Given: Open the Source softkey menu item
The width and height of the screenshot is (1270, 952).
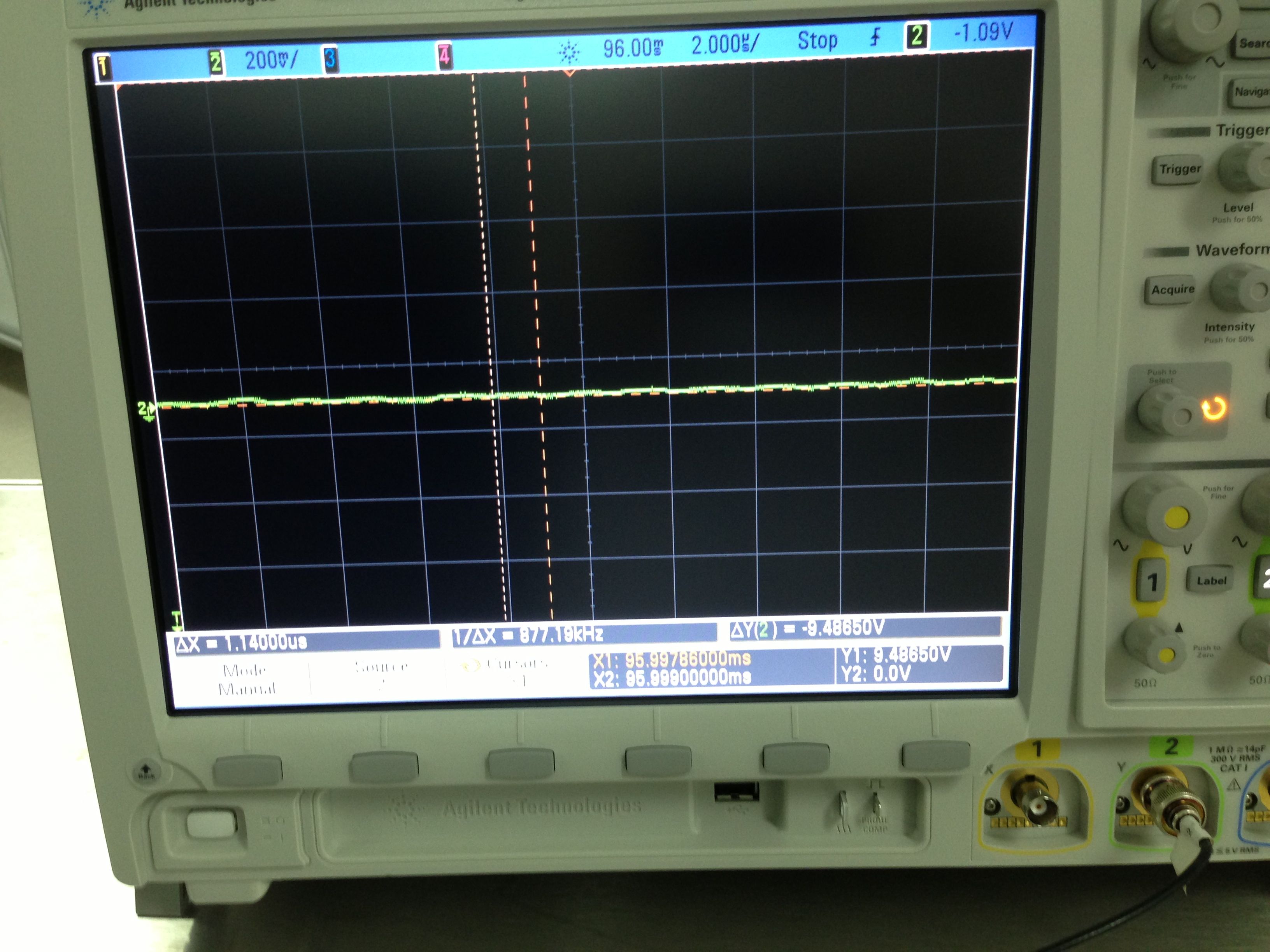Looking at the screenshot, I should click(381, 675).
